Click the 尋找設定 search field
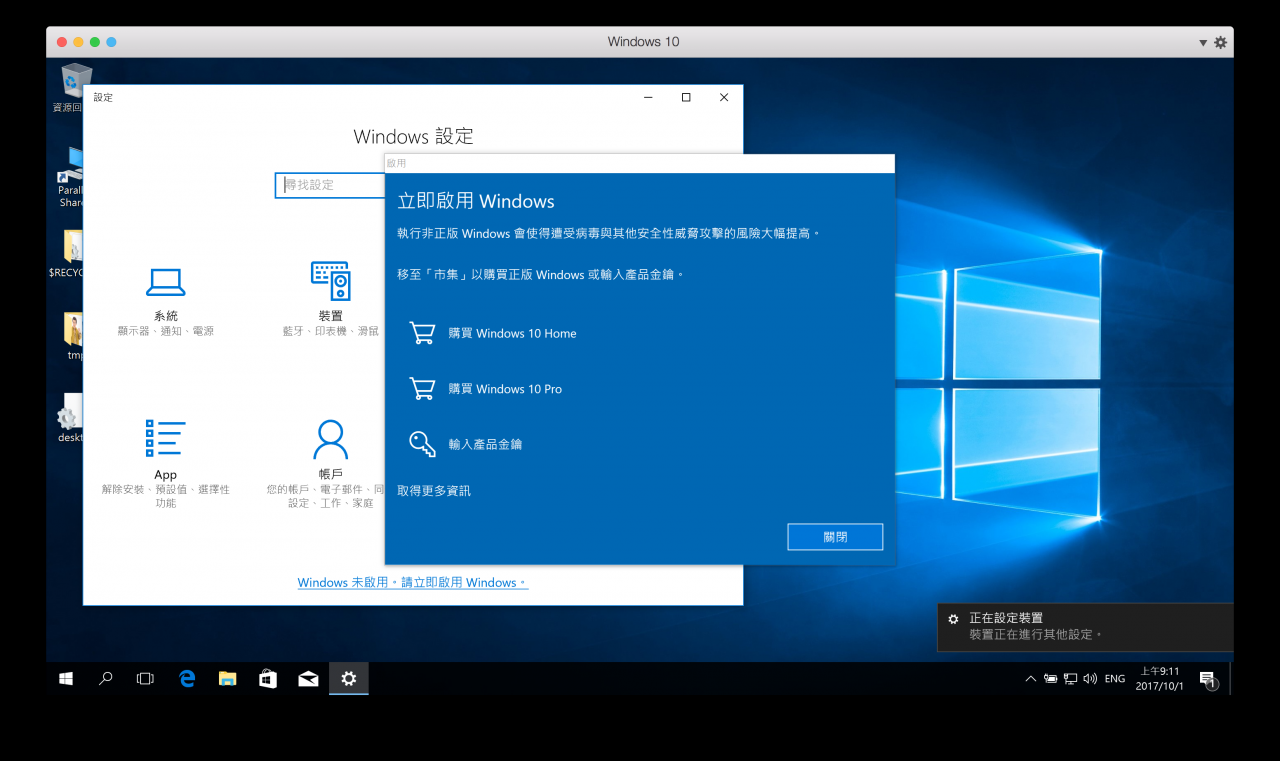Image resolution: width=1280 pixels, height=761 pixels. pos(330,185)
